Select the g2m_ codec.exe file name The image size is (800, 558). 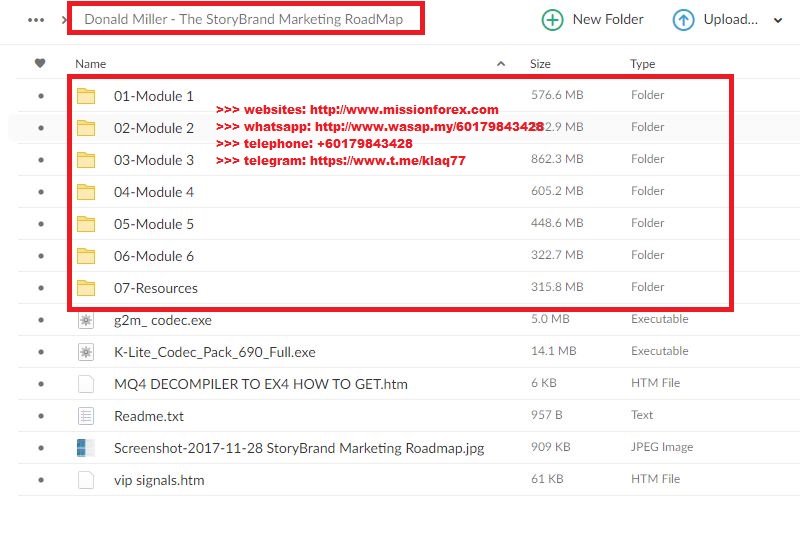(x=163, y=320)
